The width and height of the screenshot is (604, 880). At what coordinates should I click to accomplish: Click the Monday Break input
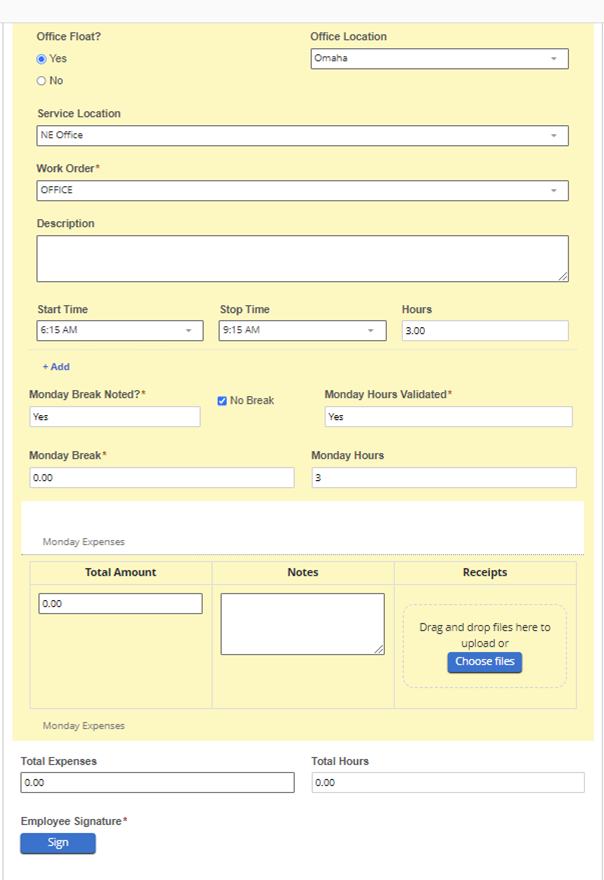point(162,478)
